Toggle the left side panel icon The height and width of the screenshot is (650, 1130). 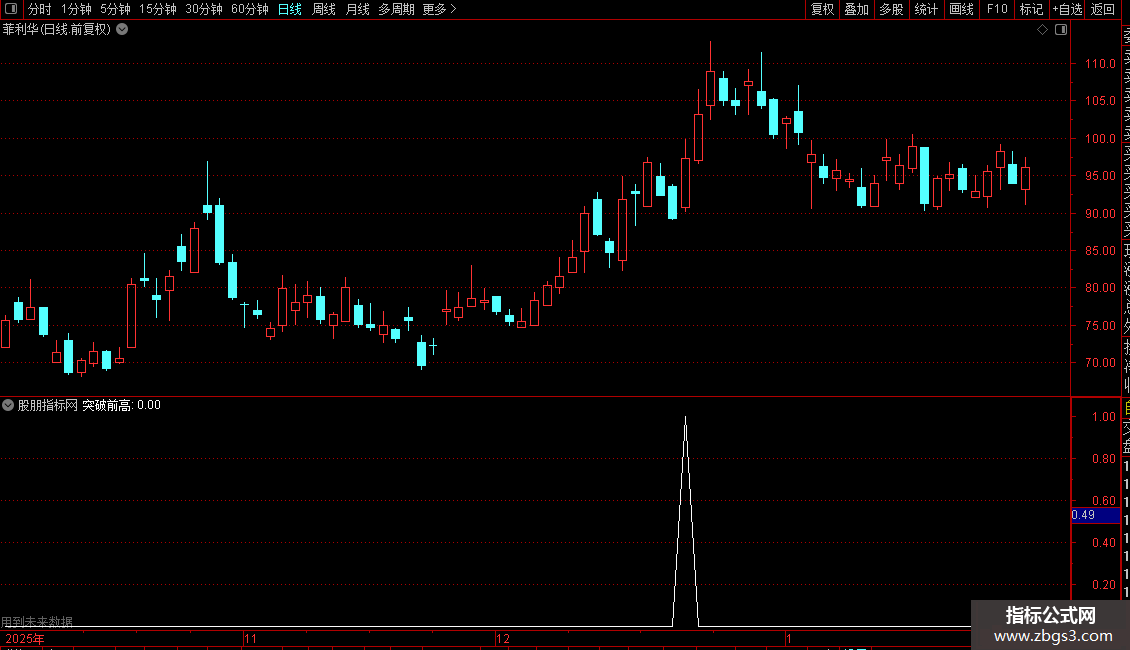tap(11, 9)
